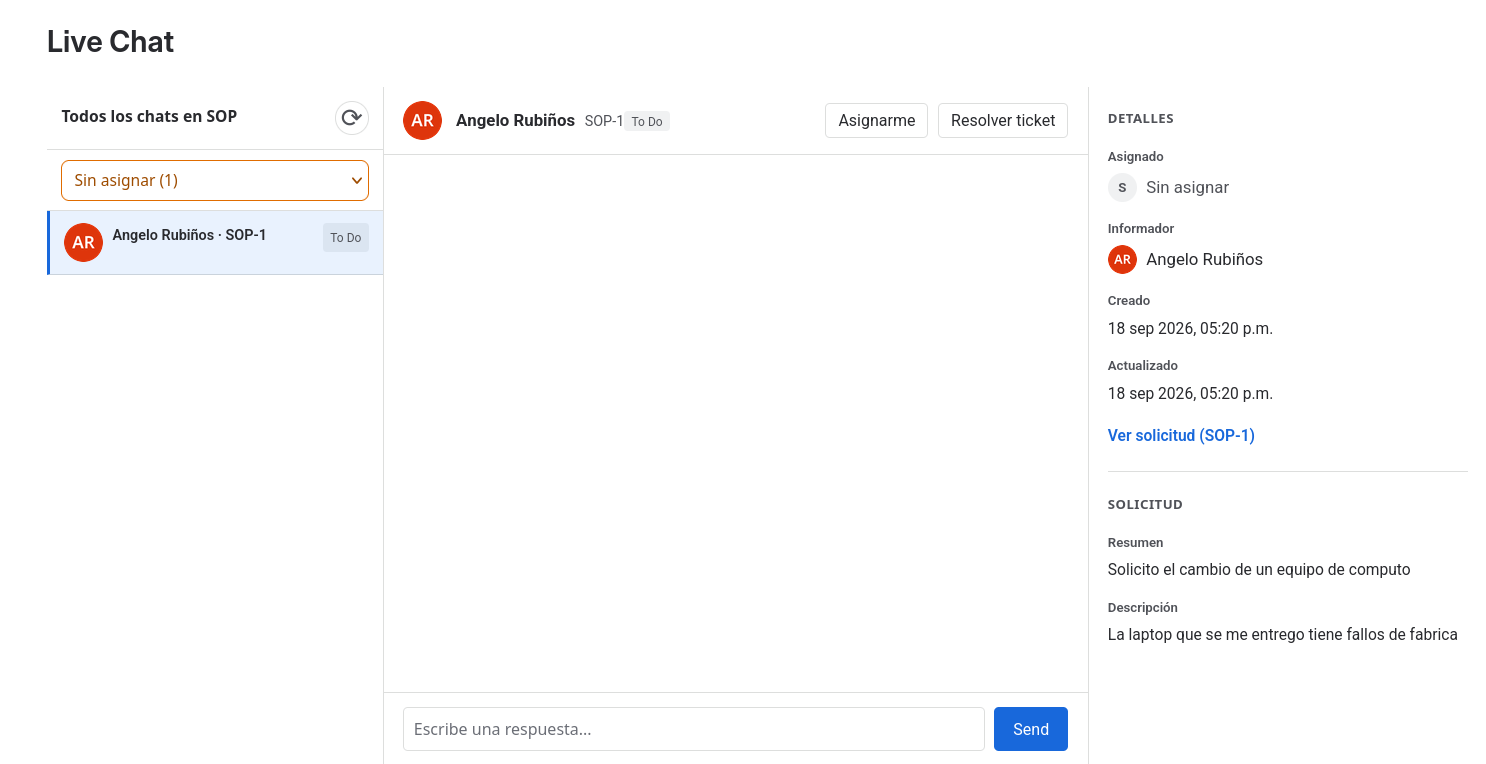Click the Creado date value
Screen dimensions: 1486x764
click(1190, 328)
